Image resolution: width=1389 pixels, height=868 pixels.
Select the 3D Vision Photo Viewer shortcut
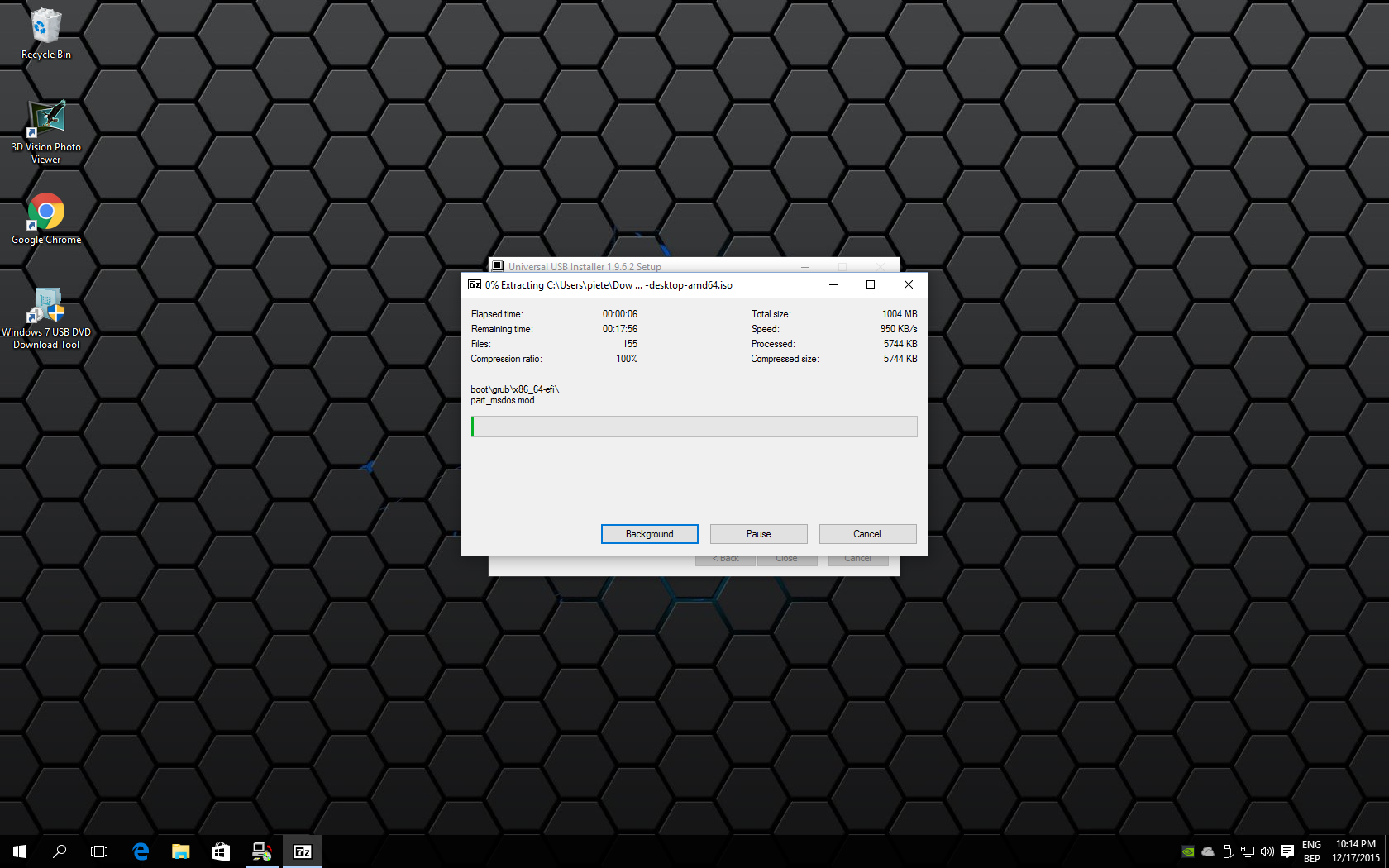click(46, 132)
